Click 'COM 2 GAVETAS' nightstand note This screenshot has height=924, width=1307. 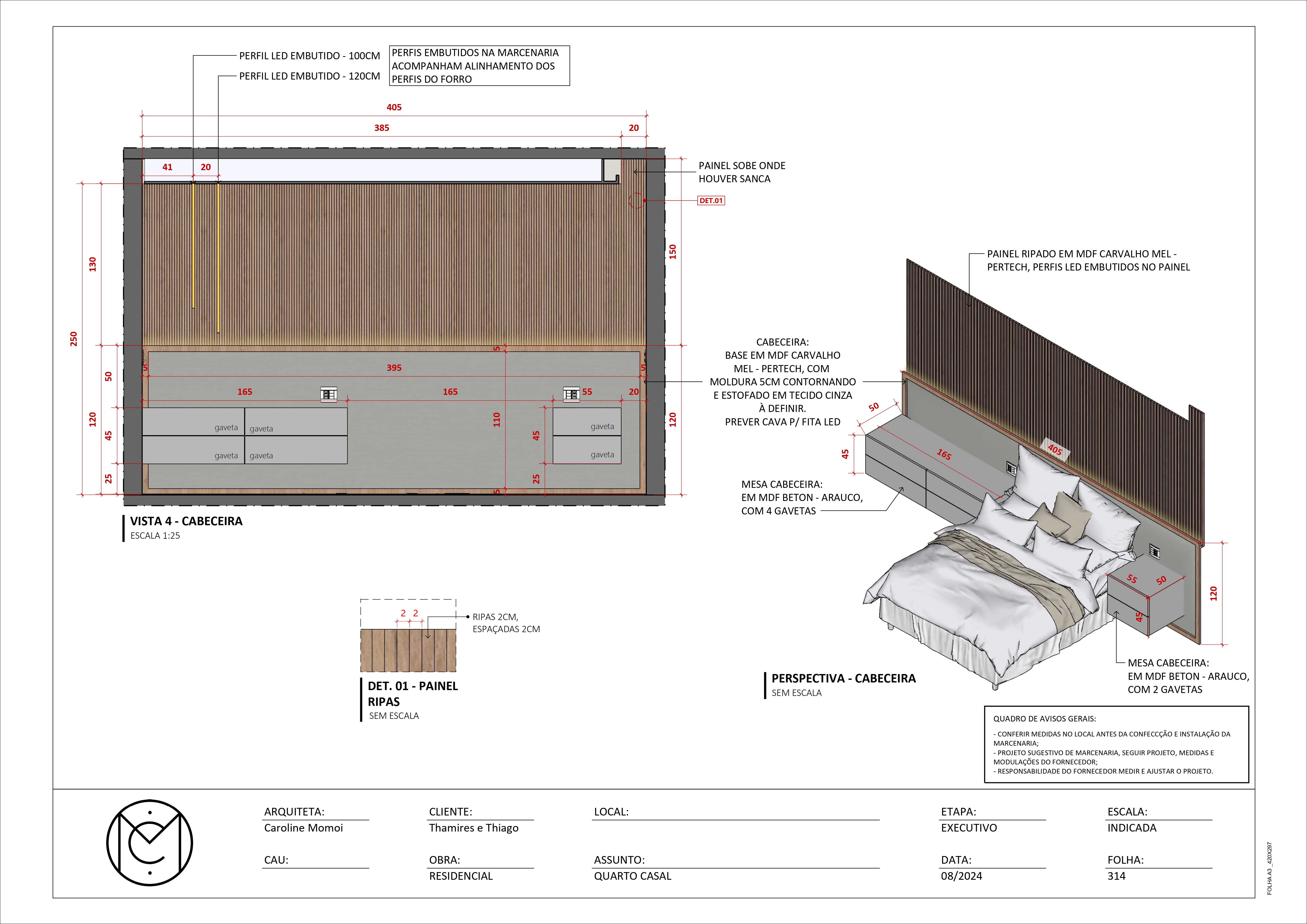pyautogui.click(x=1165, y=689)
